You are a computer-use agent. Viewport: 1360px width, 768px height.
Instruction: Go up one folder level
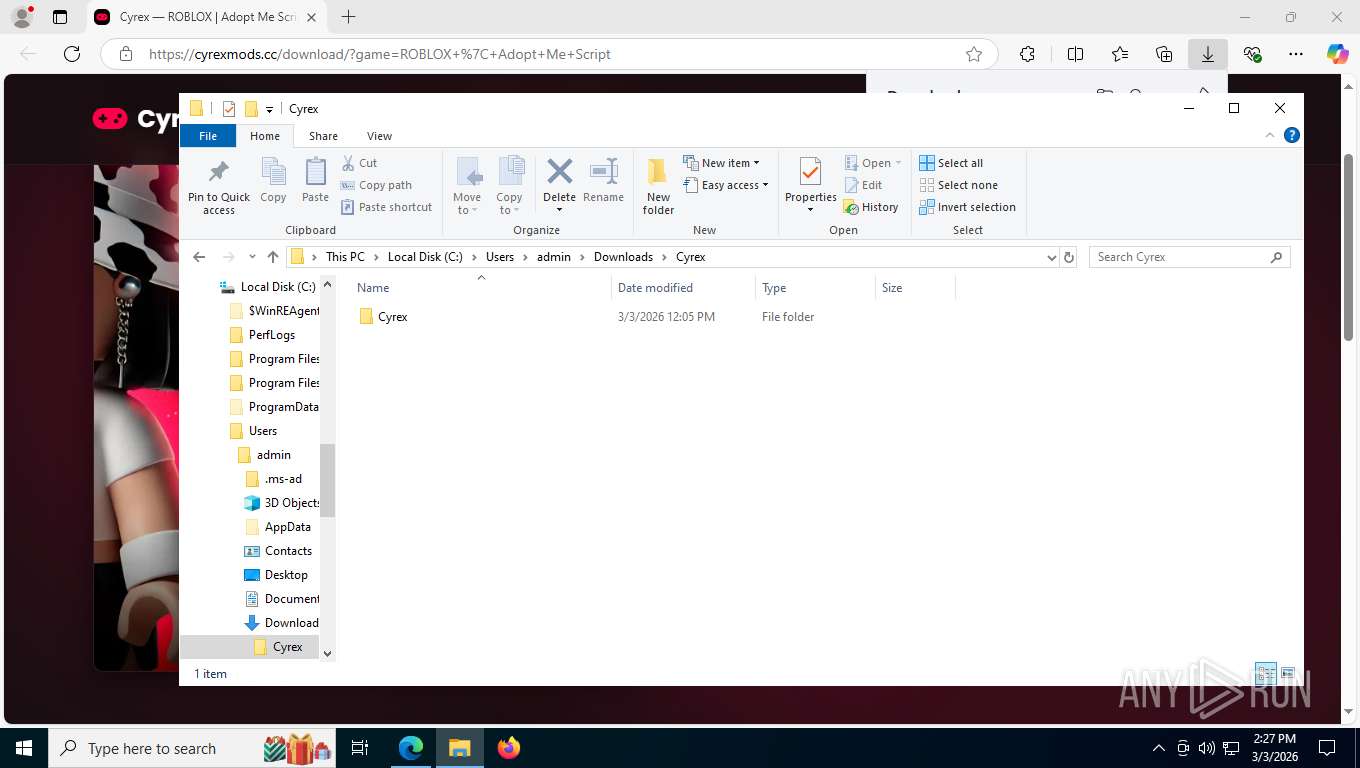tap(272, 257)
